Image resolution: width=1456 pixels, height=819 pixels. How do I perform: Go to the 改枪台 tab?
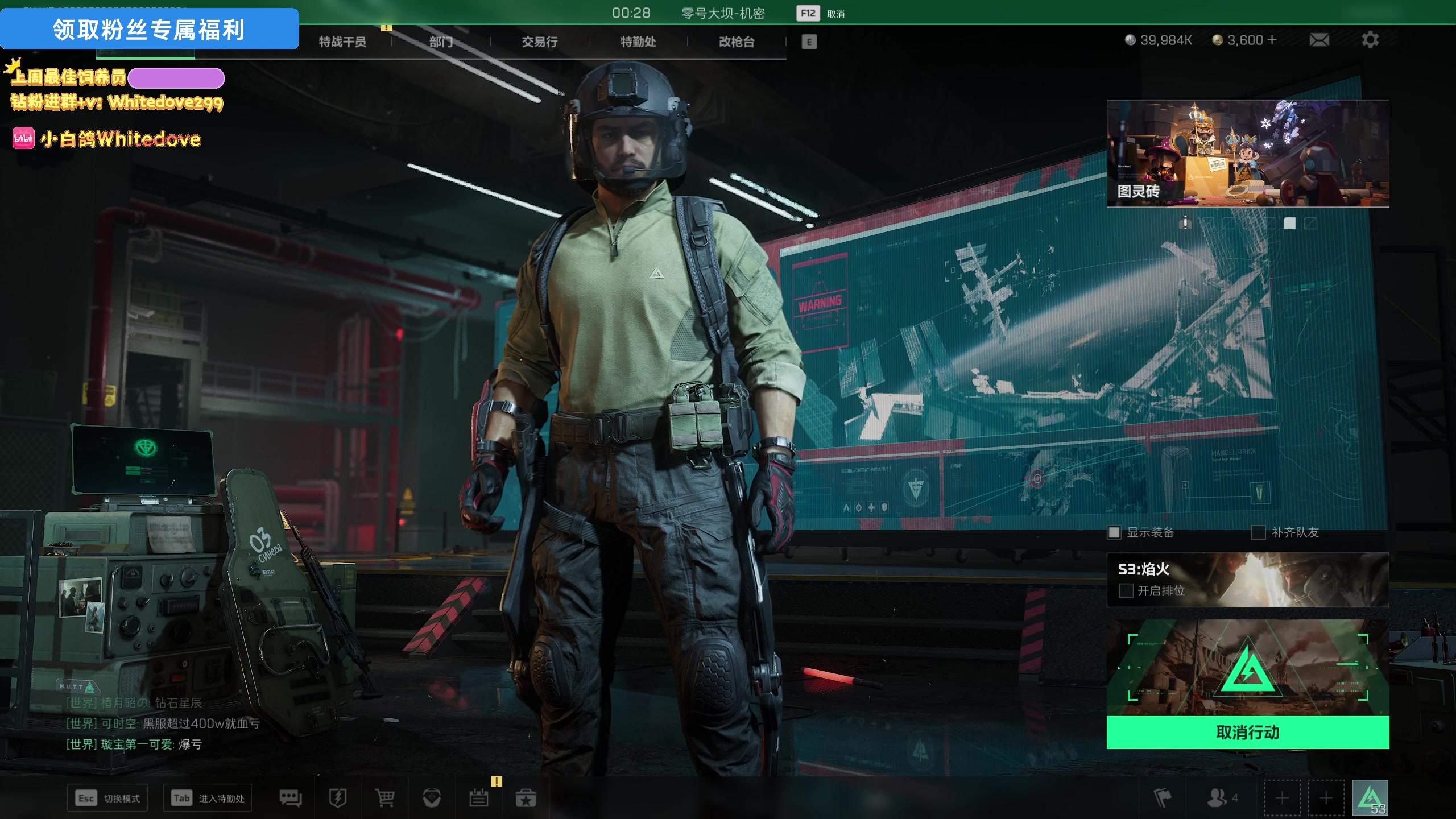tap(737, 42)
